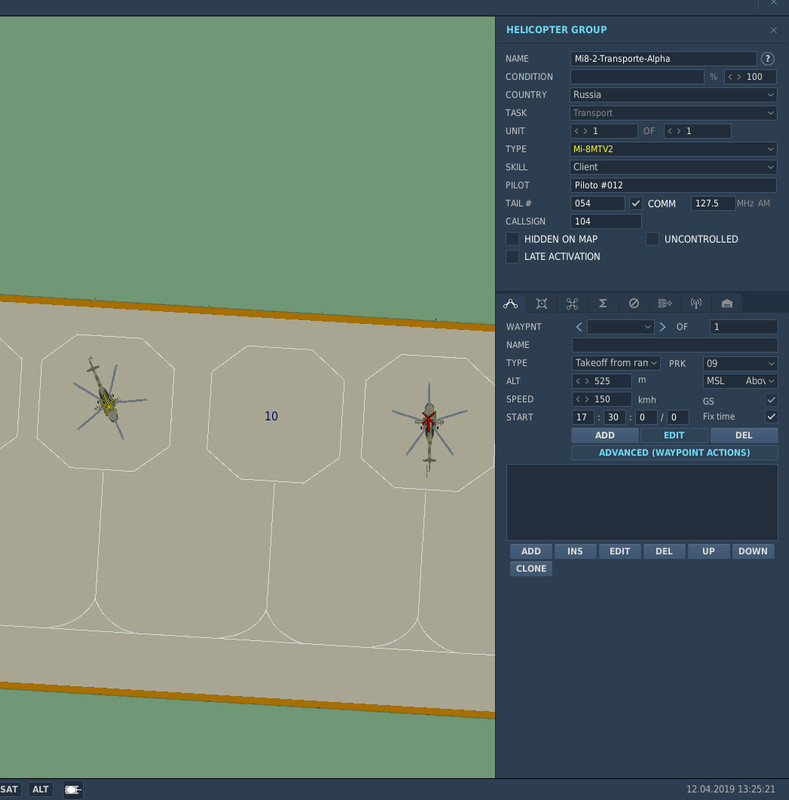Click the empty waypoint actions list box

click(x=642, y=503)
